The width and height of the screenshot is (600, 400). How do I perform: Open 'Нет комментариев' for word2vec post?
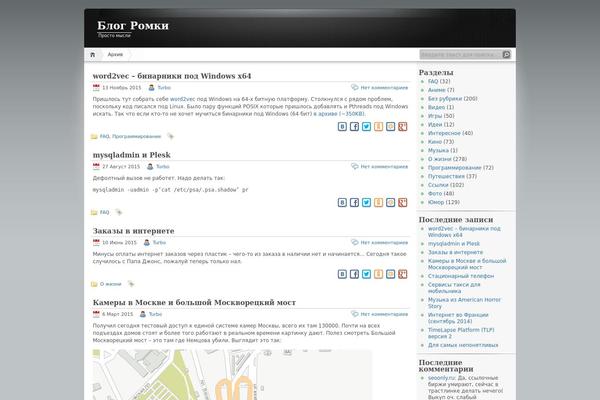coord(384,88)
